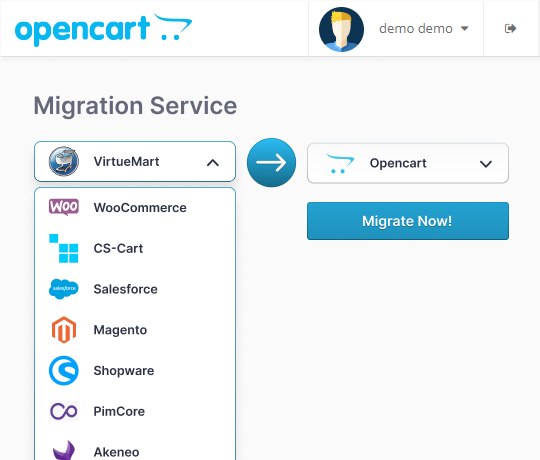Screen dimensions: 540x460
Task: Click the purple Akeneo icon
Action: coord(64,450)
